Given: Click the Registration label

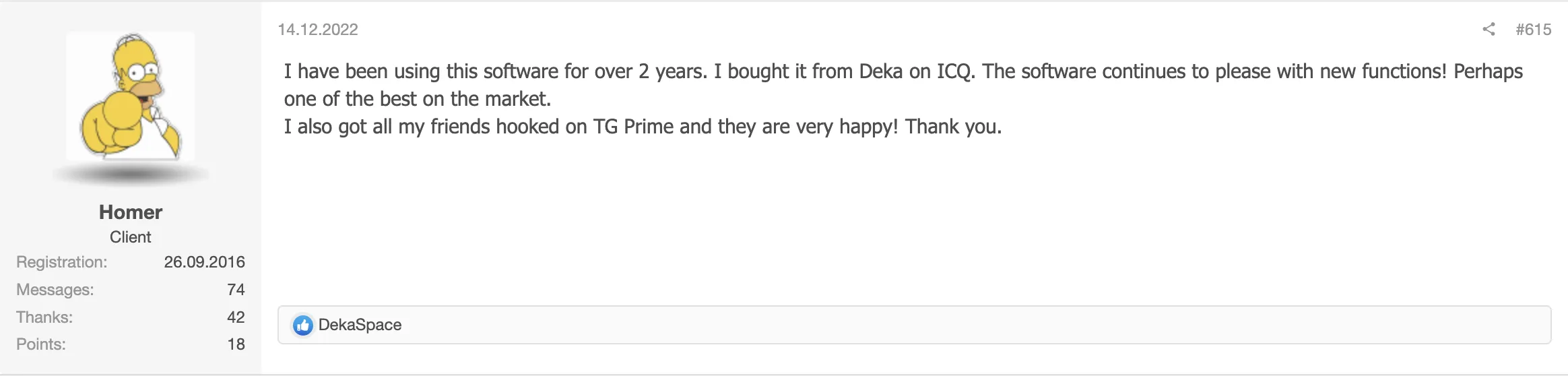Looking at the screenshot, I should [x=62, y=262].
